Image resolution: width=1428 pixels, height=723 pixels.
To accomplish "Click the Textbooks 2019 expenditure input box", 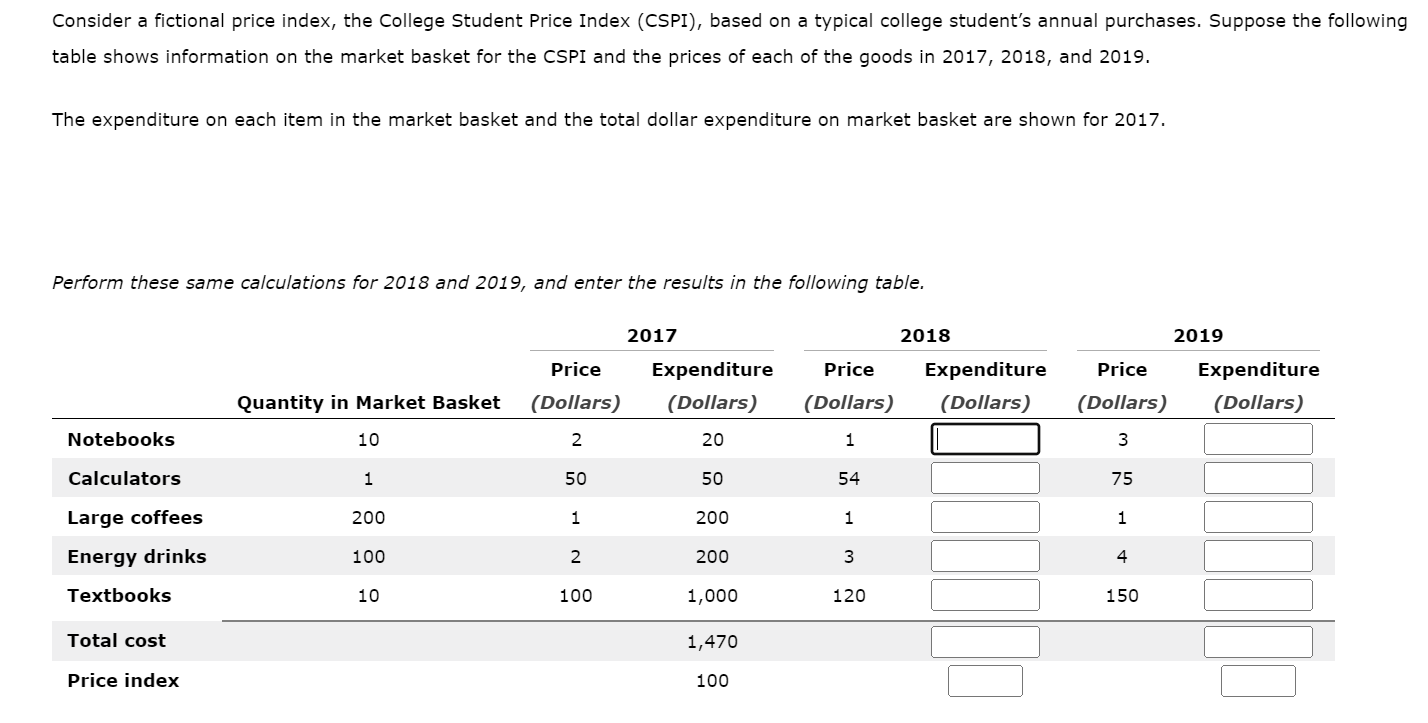I will coord(1258,594).
